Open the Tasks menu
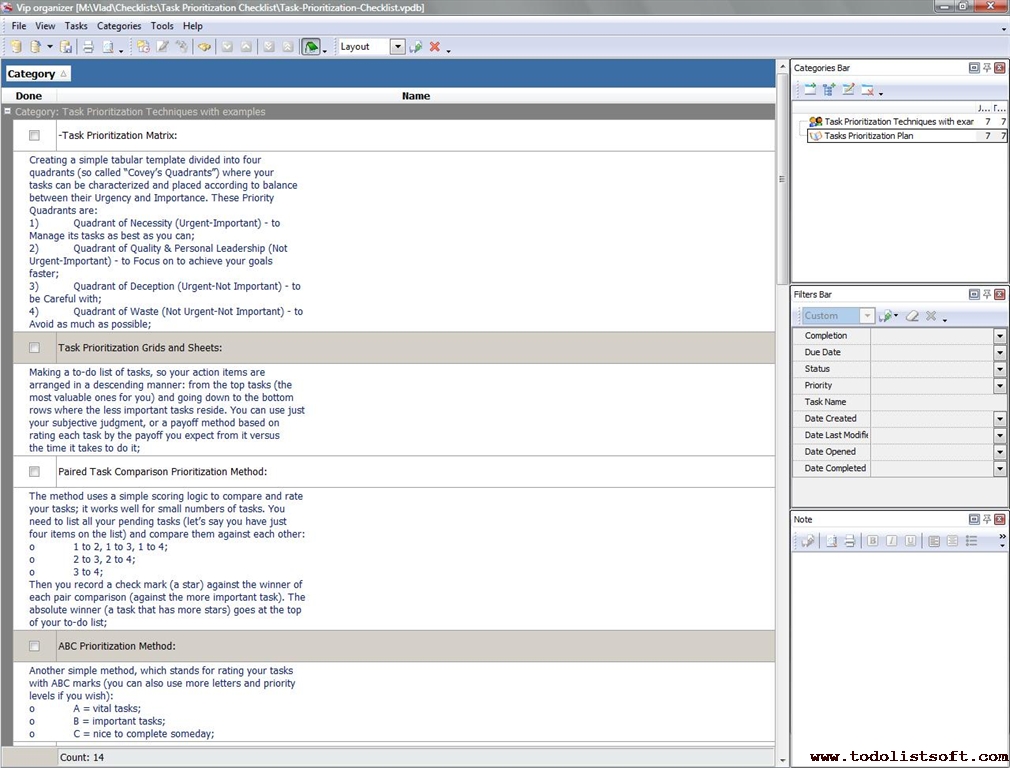Screen dimensions: 1010x768 76,26
